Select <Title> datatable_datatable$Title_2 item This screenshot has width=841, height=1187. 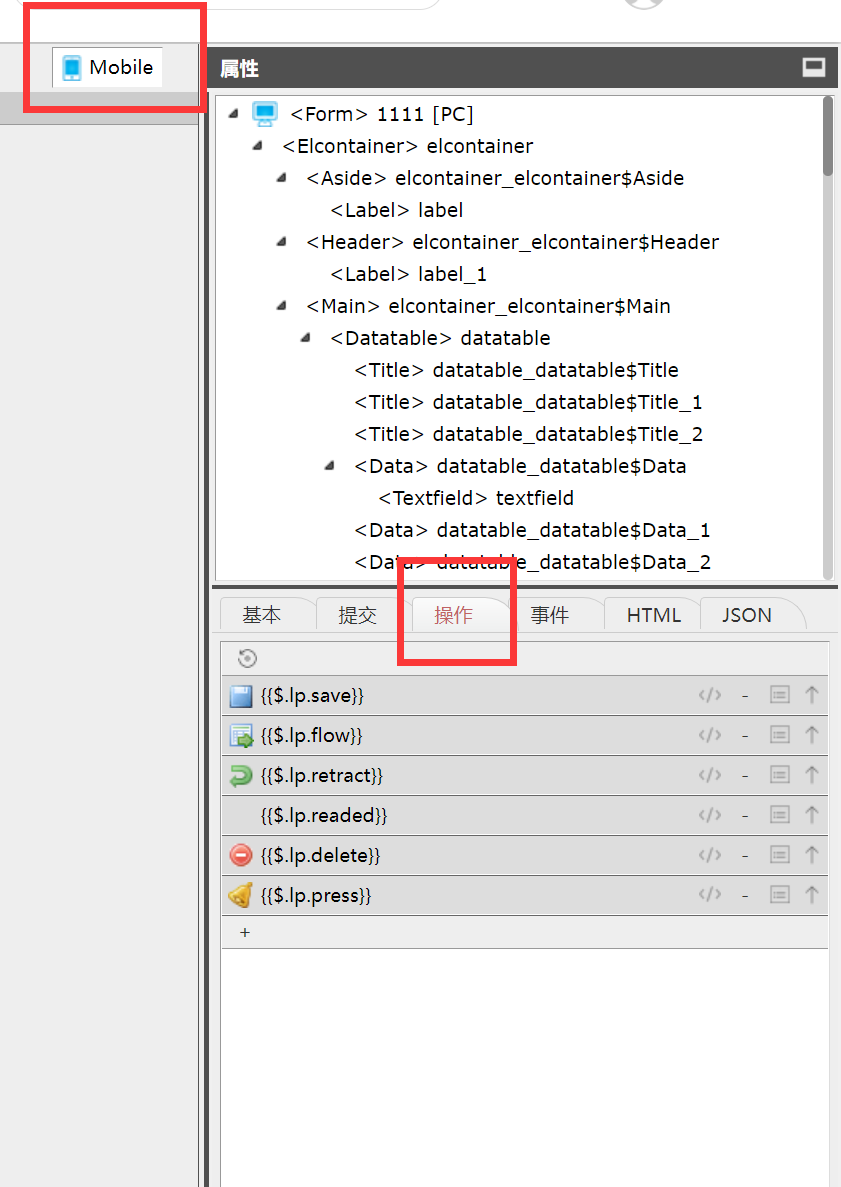coord(528,434)
